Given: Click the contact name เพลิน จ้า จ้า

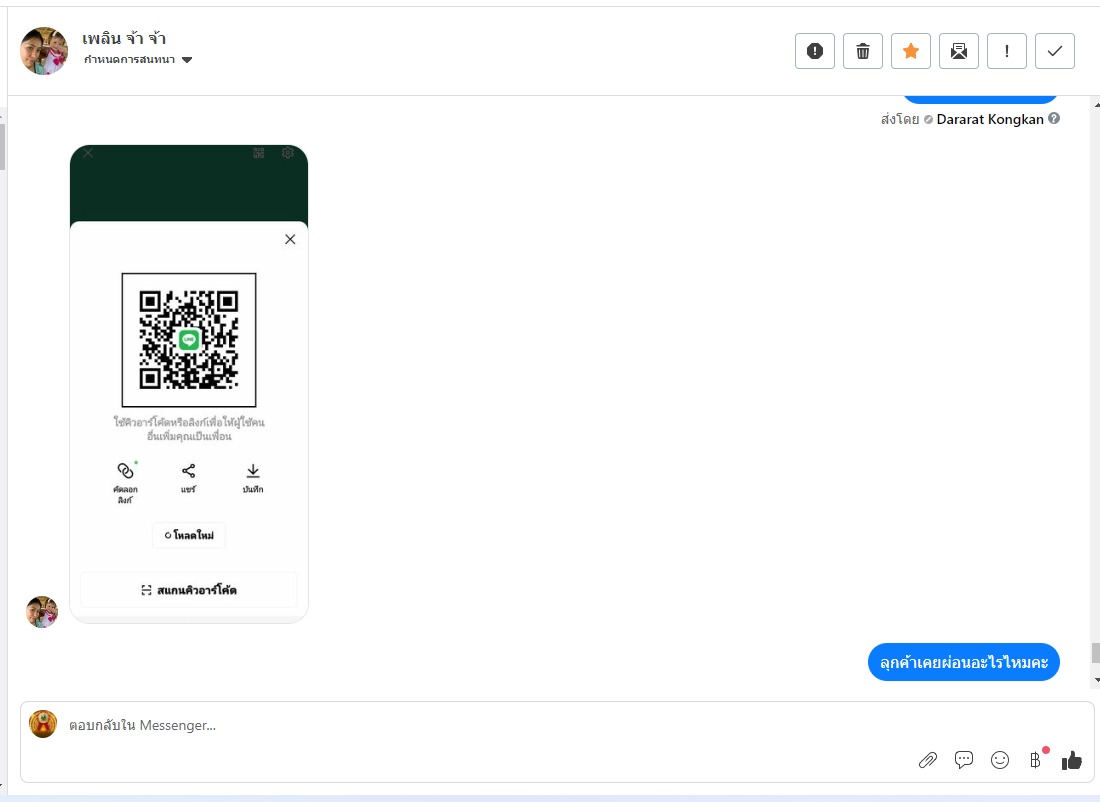Looking at the screenshot, I should pos(123,38).
